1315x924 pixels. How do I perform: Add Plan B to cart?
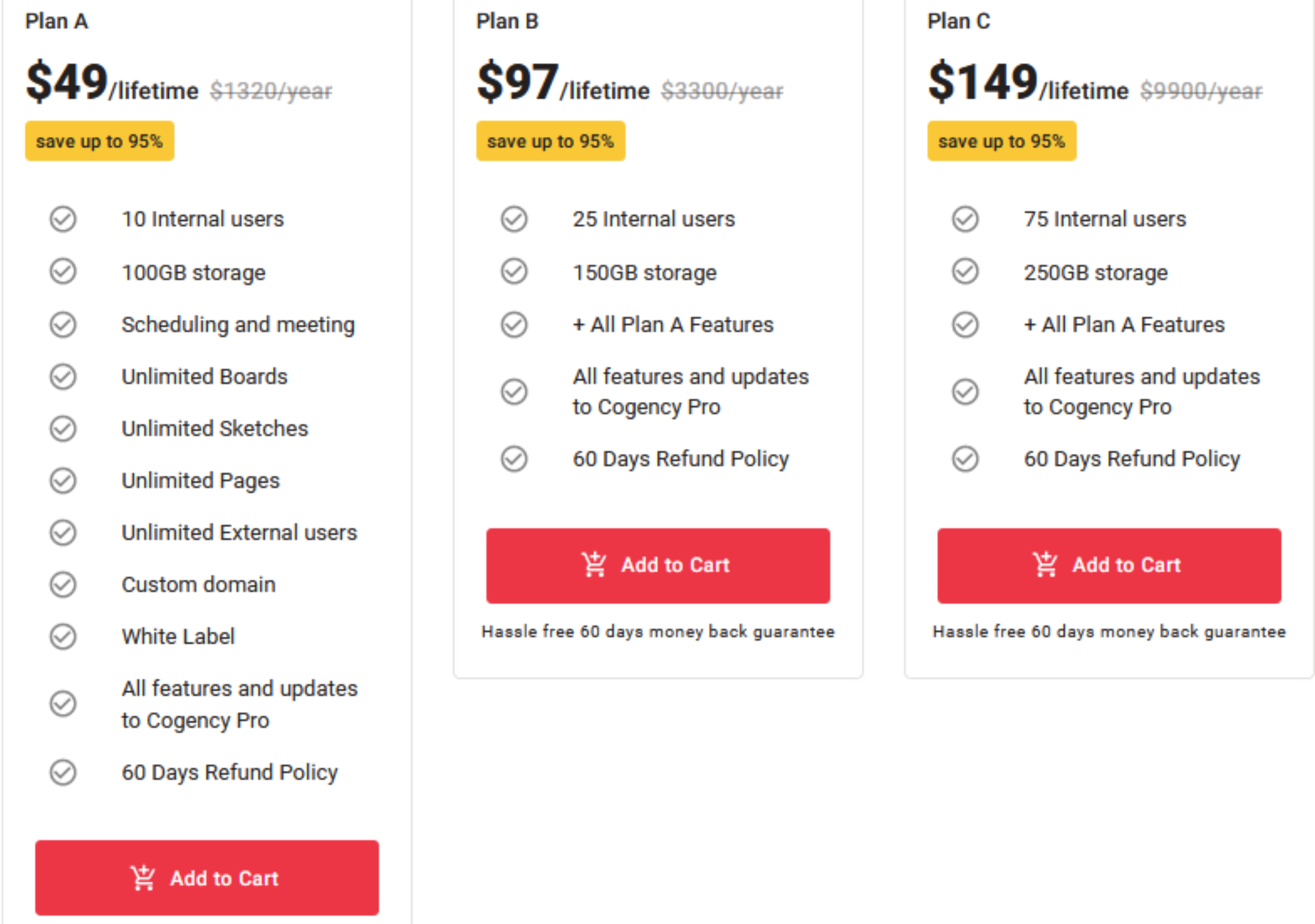tap(658, 565)
